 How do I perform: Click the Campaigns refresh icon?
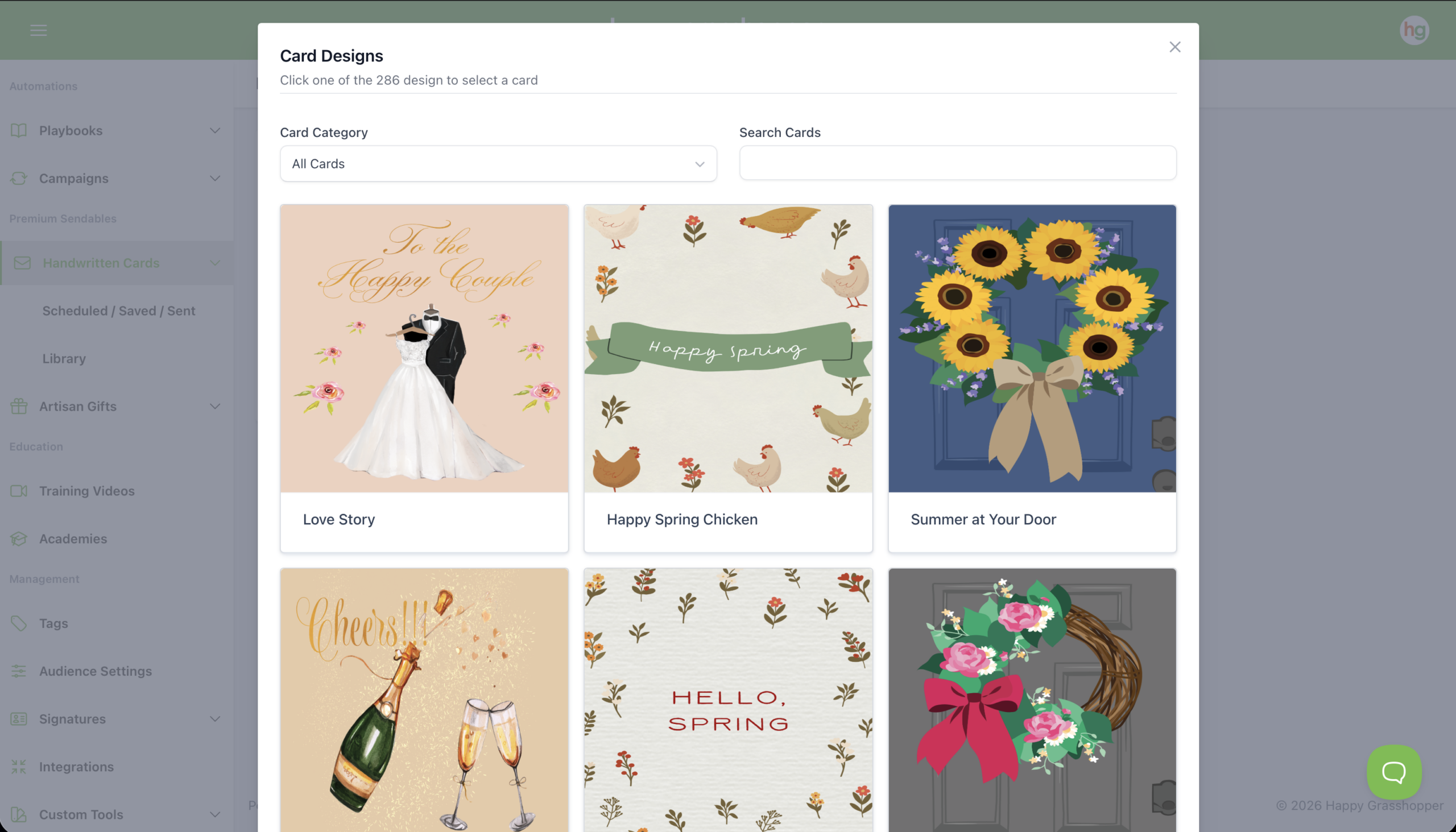(x=19, y=179)
